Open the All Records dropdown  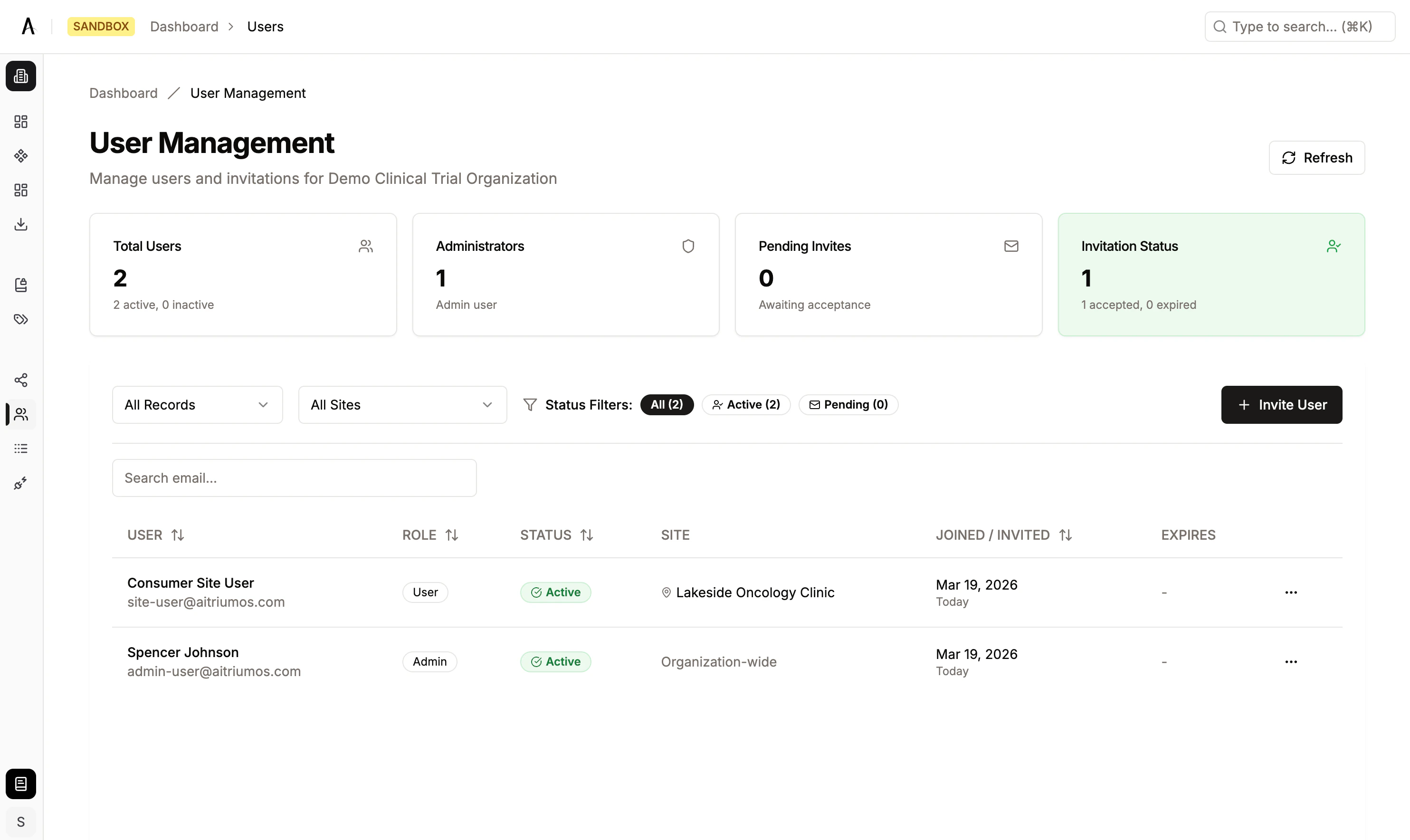197,404
